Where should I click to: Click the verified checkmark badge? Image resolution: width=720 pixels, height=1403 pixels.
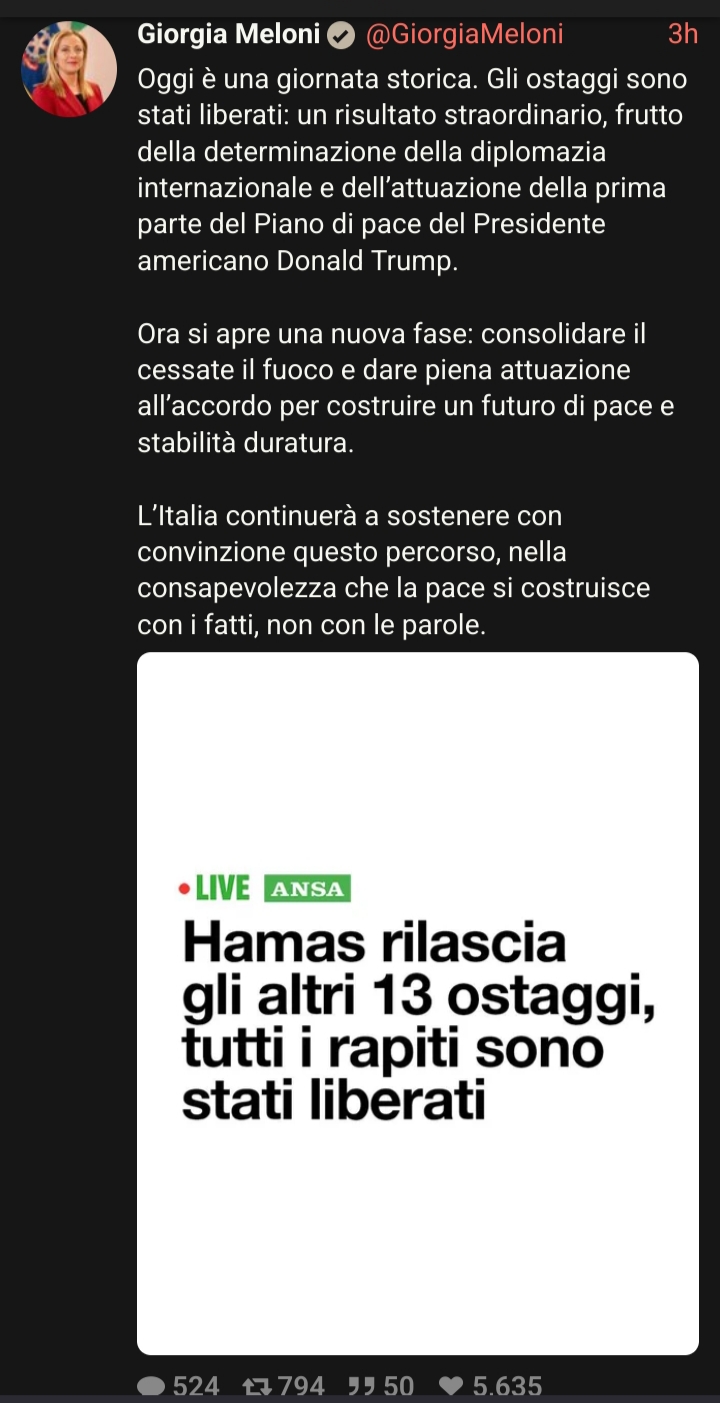(341, 35)
